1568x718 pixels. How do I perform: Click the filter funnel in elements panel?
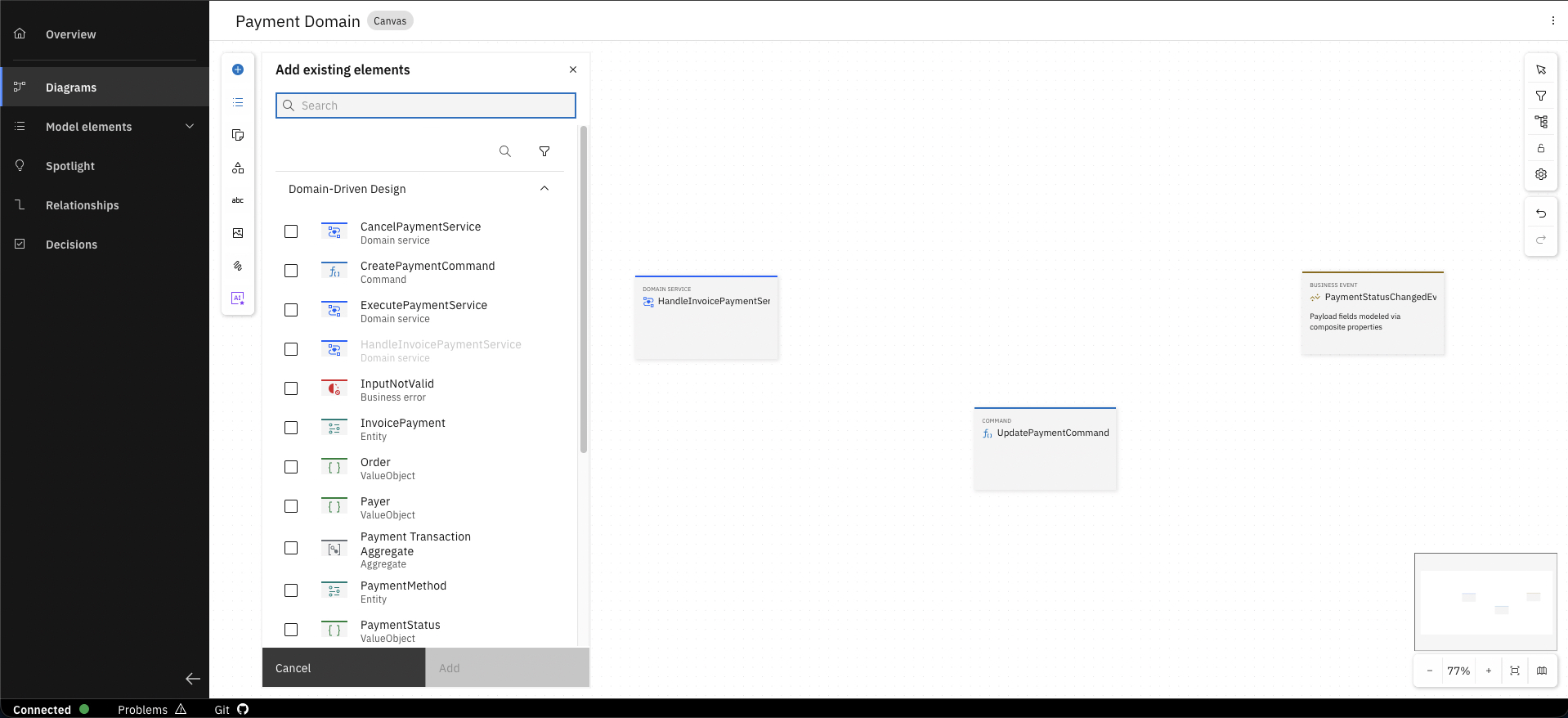coord(544,151)
